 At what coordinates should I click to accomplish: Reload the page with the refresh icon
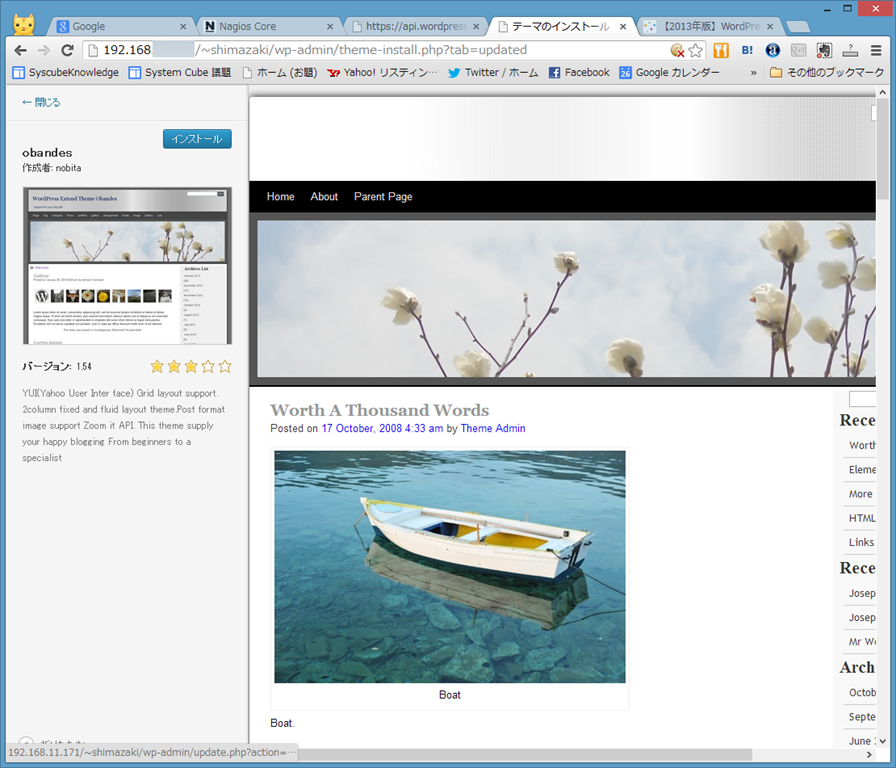click(67, 50)
